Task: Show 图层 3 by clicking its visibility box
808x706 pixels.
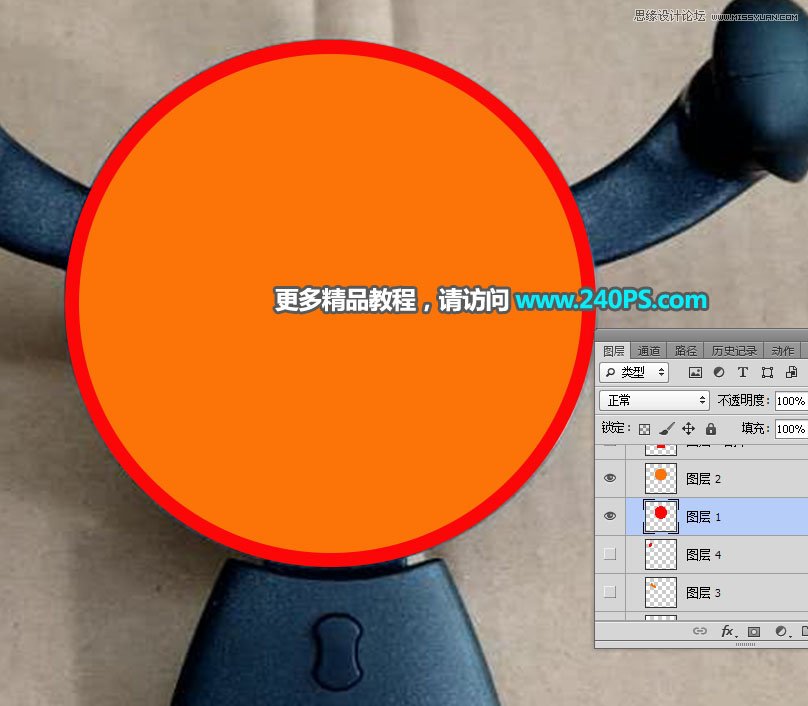Action: tap(610, 592)
